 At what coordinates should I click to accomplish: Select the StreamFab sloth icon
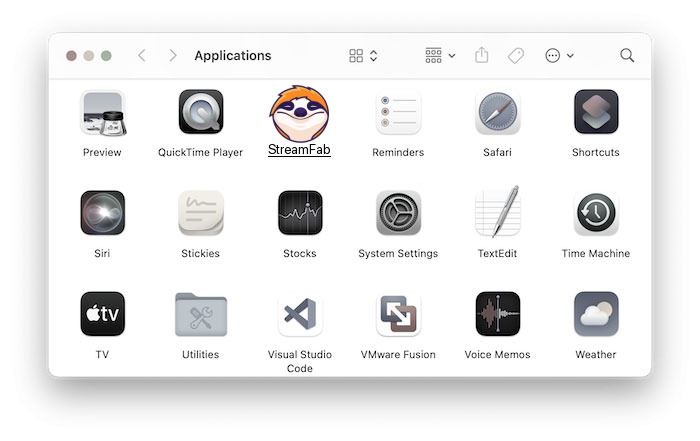point(299,113)
